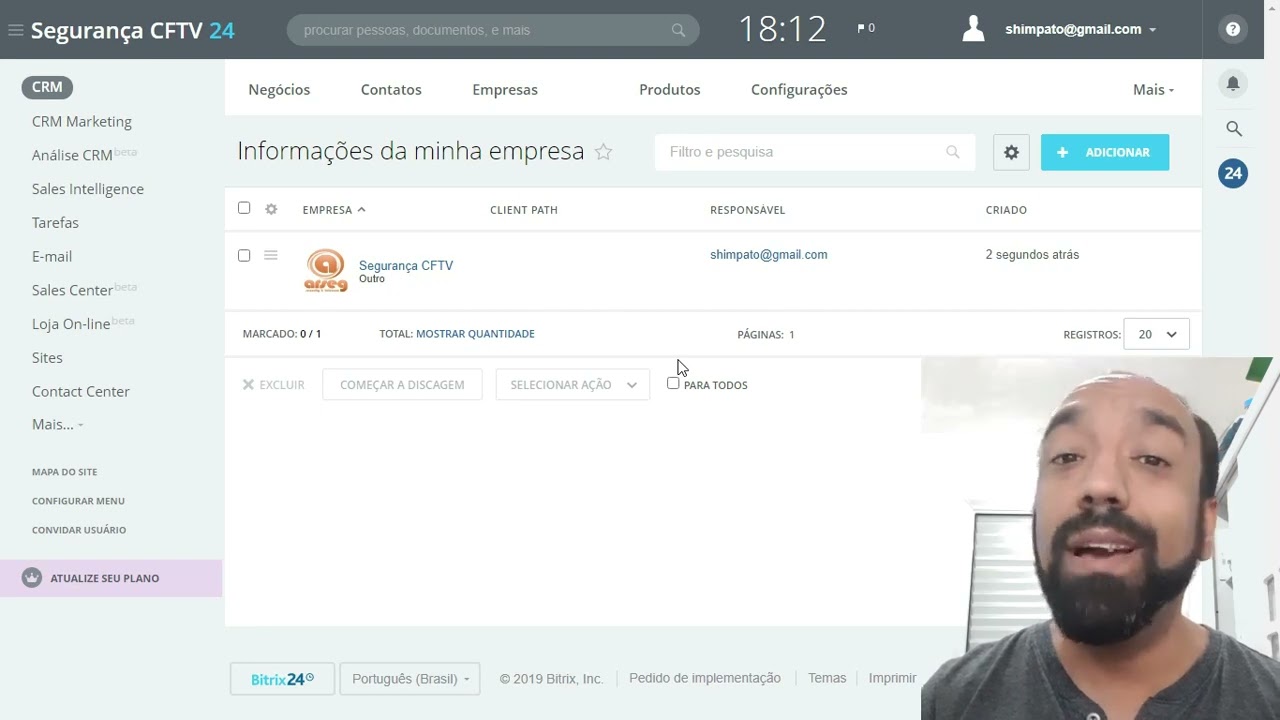This screenshot has height=720, width=1280.
Task: Expand Mais... in the left sidebar
Action: (x=57, y=424)
